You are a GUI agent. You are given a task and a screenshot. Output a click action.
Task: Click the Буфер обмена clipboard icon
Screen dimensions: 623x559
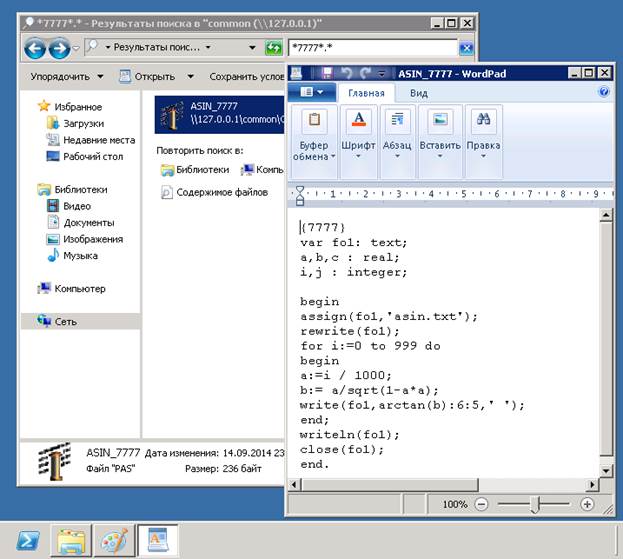[x=314, y=120]
